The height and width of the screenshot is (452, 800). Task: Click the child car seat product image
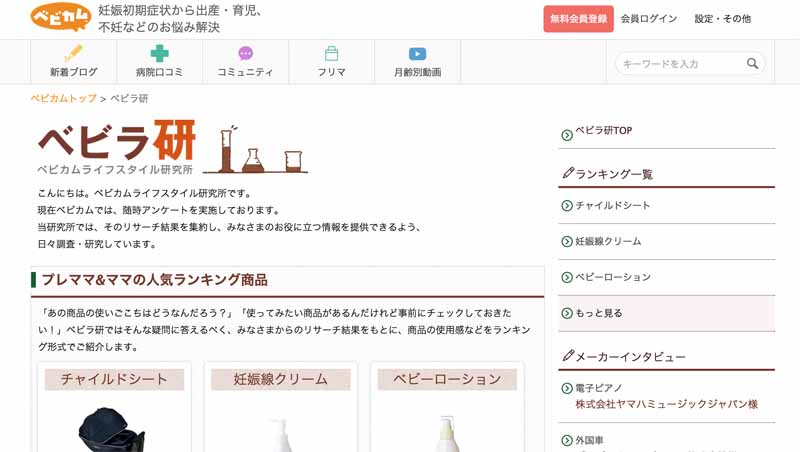tap(111, 429)
